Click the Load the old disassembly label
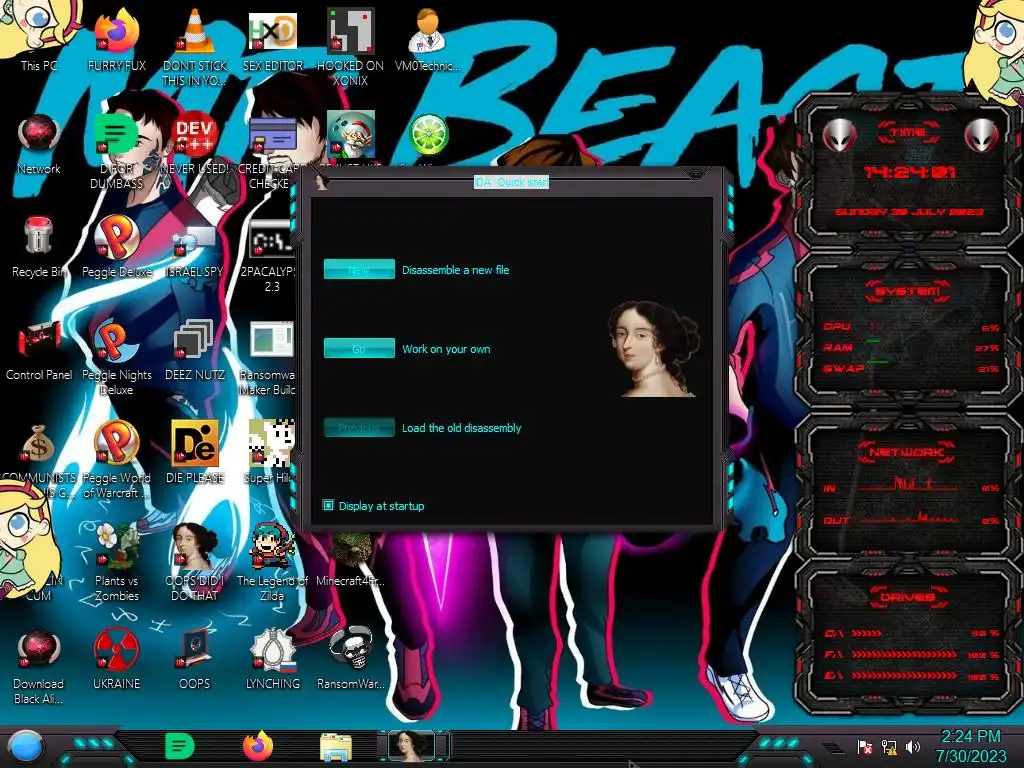 click(x=462, y=428)
